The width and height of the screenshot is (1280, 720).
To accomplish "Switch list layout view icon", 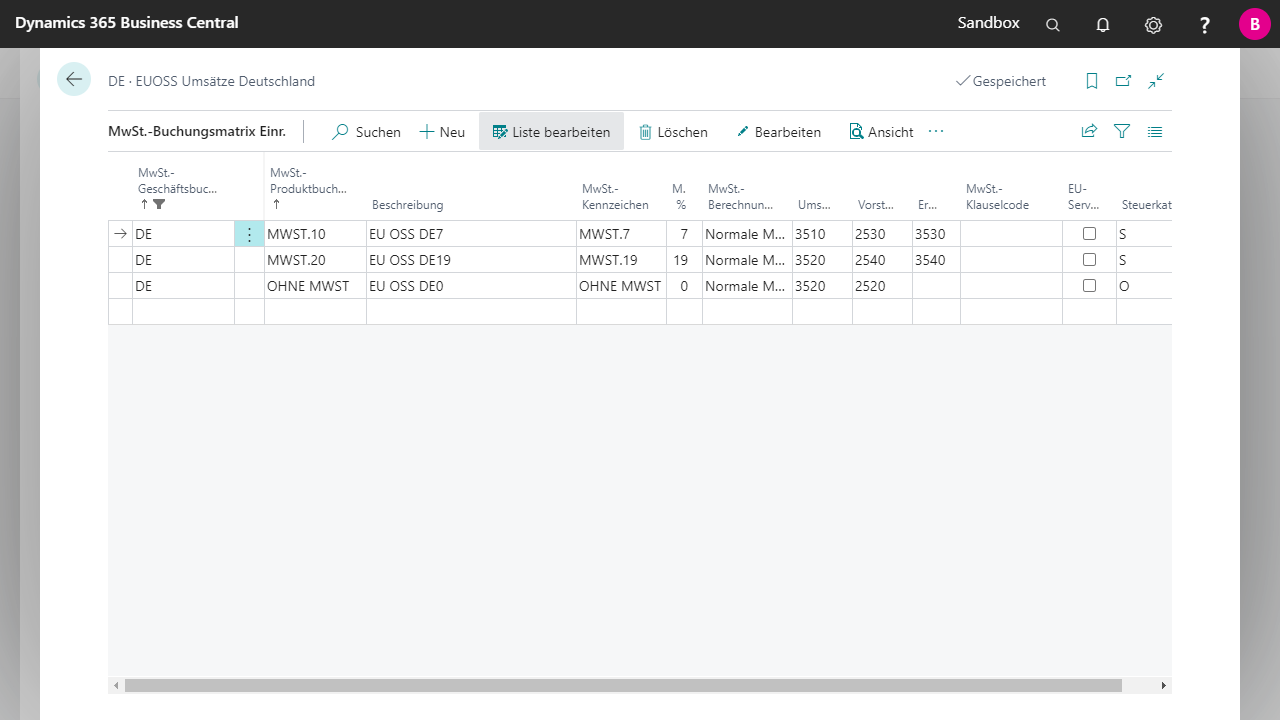I will pos(1155,131).
